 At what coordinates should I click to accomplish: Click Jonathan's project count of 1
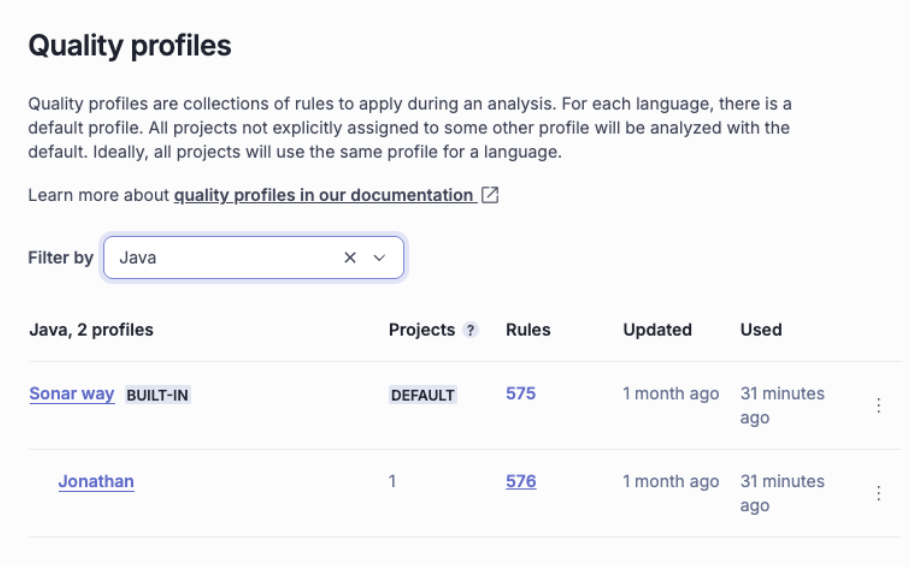392,481
